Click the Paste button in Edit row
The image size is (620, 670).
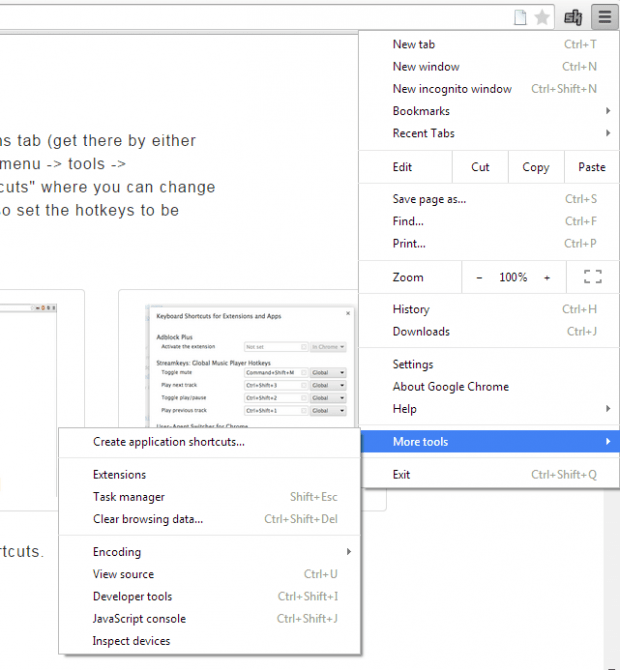(x=592, y=167)
